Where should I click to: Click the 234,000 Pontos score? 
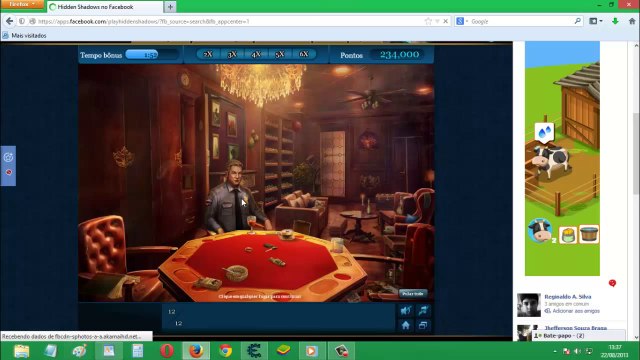point(399,55)
